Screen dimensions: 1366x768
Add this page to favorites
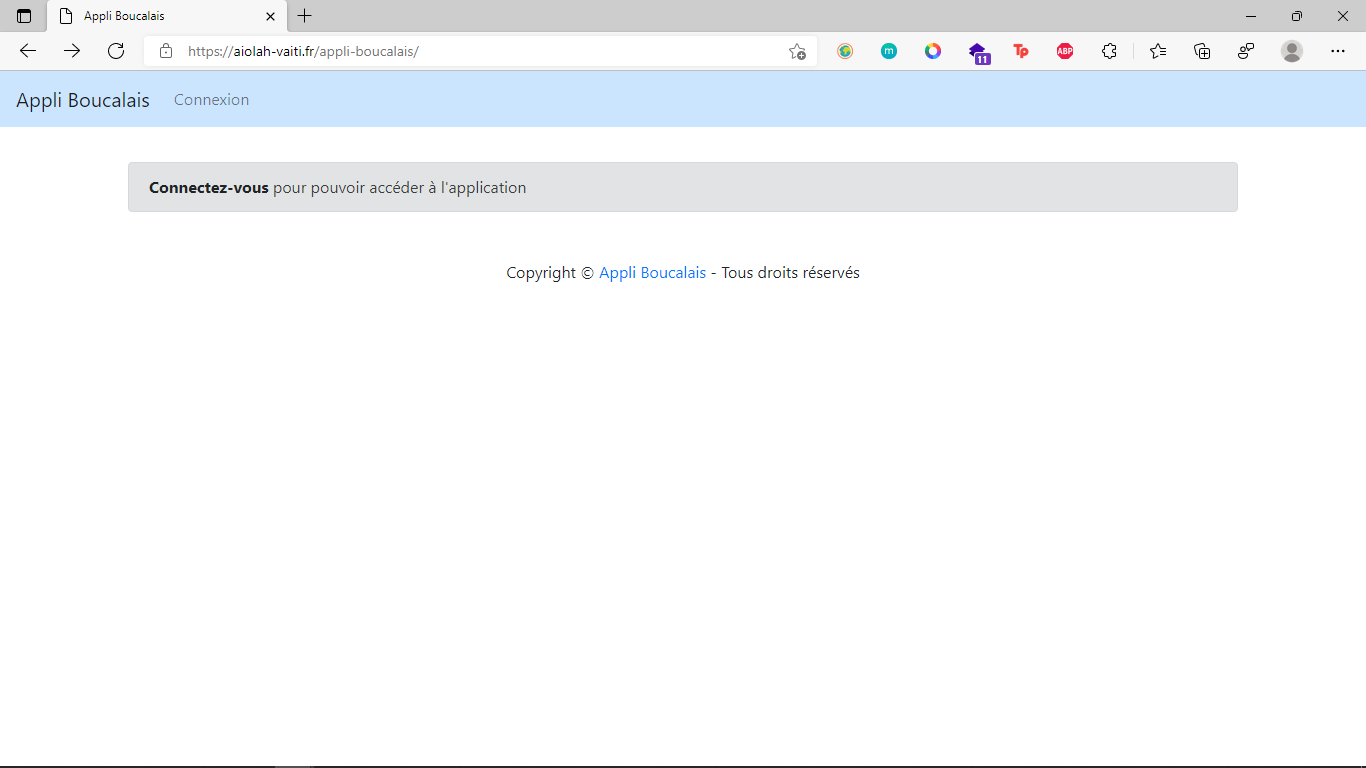(x=797, y=51)
